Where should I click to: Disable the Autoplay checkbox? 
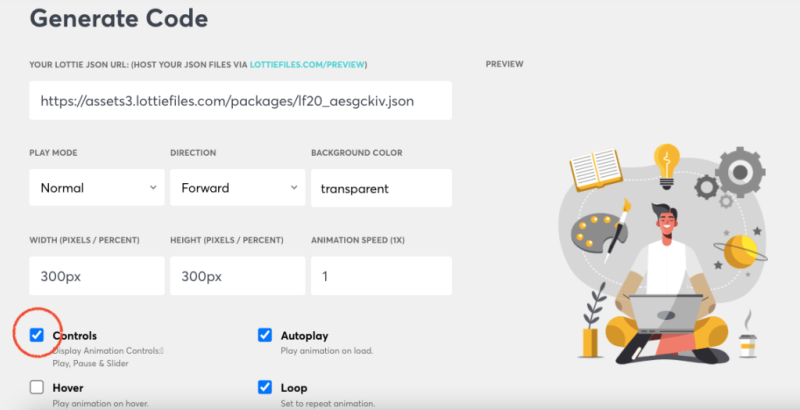(265, 335)
